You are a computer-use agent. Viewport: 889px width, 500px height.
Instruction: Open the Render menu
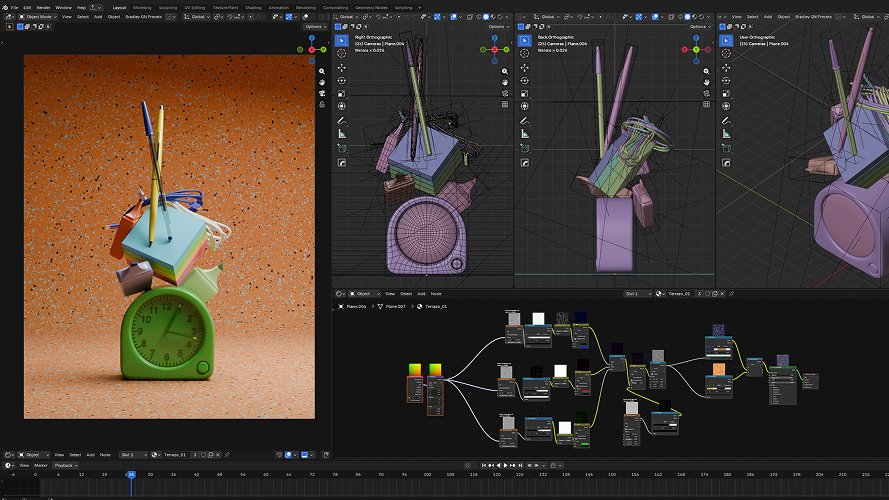pyautogui.click(x=43, y=8)
